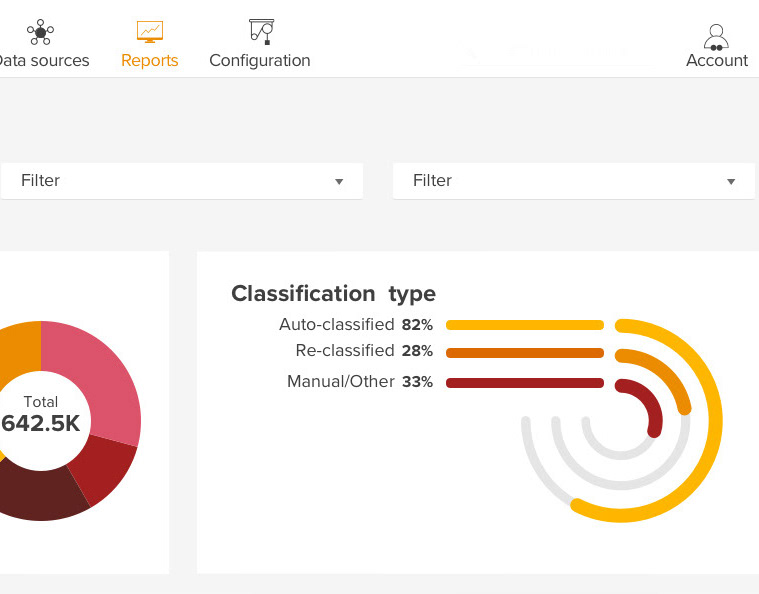Screen dimensions: 759x594
Task: Switch to the Reports tab label
Action: click(150, 61)
